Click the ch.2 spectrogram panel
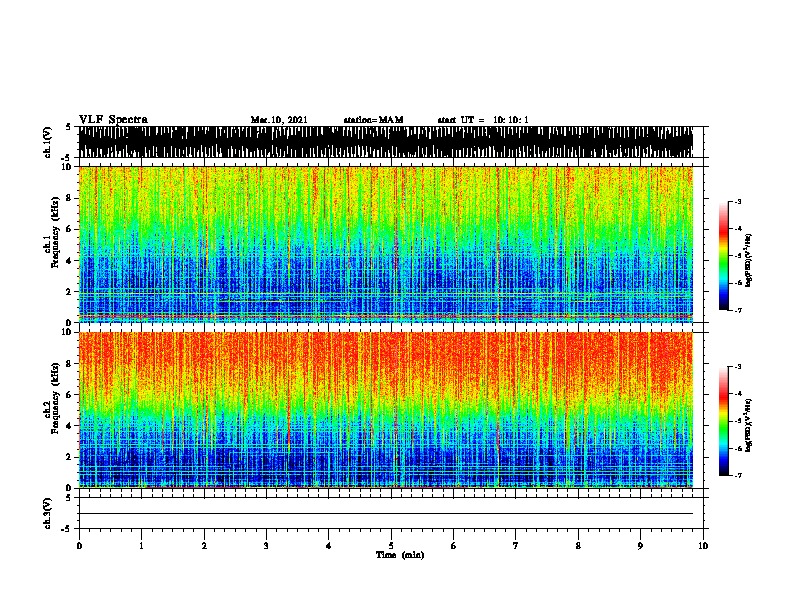Image resolution: width=792 pixels, height=612 pixels. (x=386, y=410)
